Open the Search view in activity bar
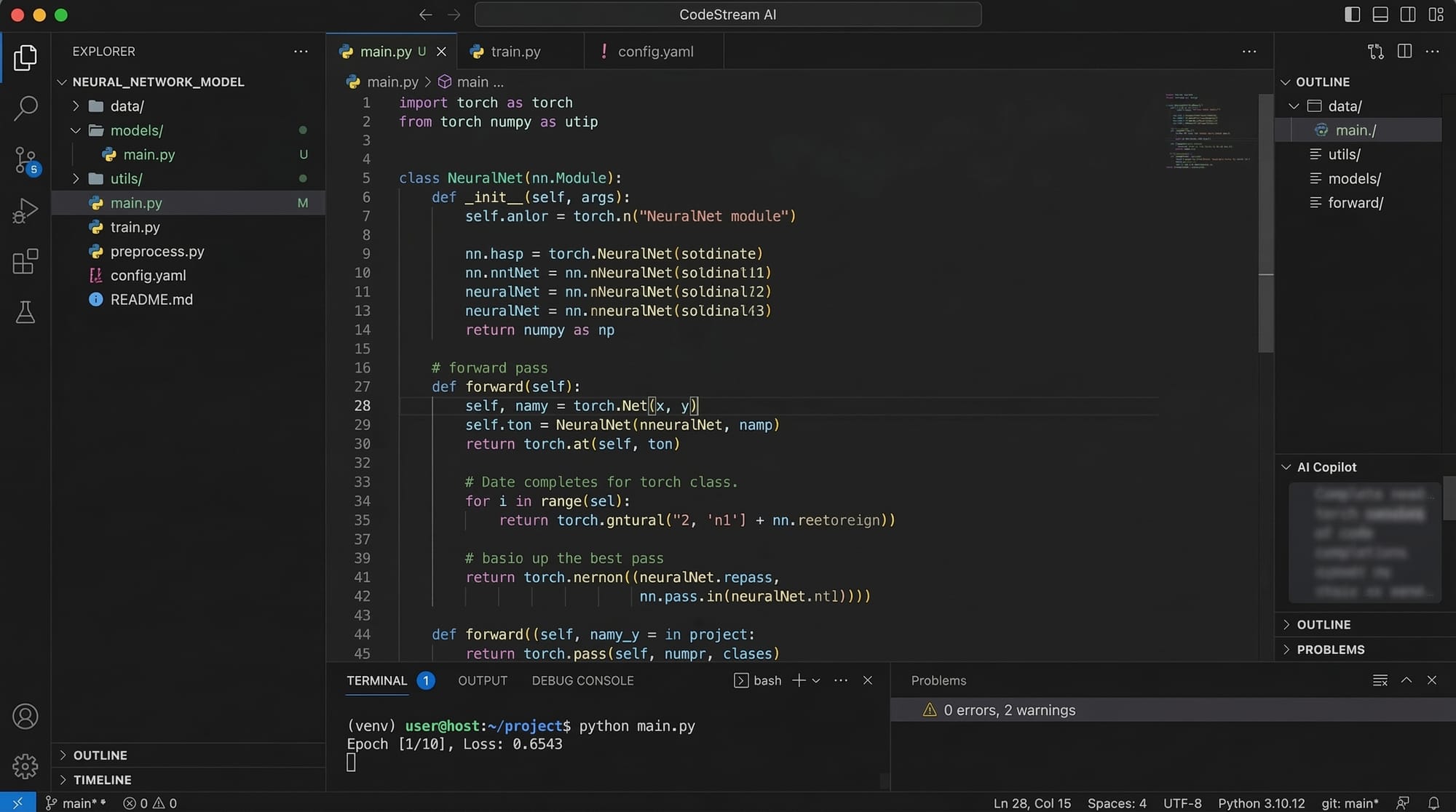The width and height of the screenshot is (1456, 812). 25,108
